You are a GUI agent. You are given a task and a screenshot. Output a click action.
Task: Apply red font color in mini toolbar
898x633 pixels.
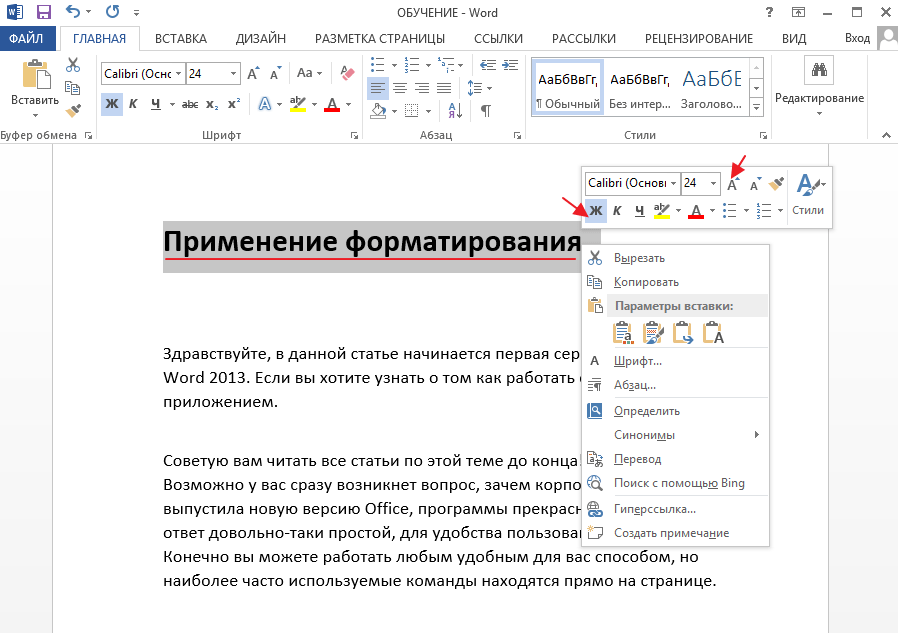pyautogui.click(x=696, y=210)
